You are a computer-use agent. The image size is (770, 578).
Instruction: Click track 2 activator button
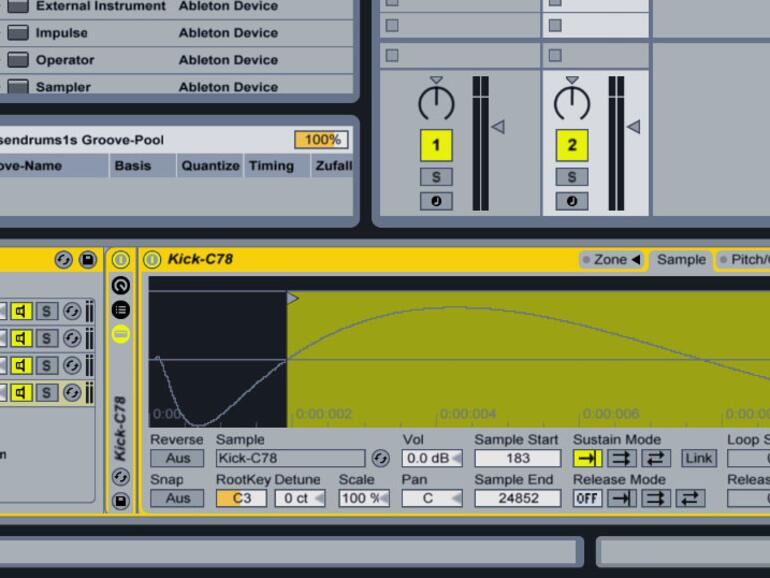click(x=572, y=145)
